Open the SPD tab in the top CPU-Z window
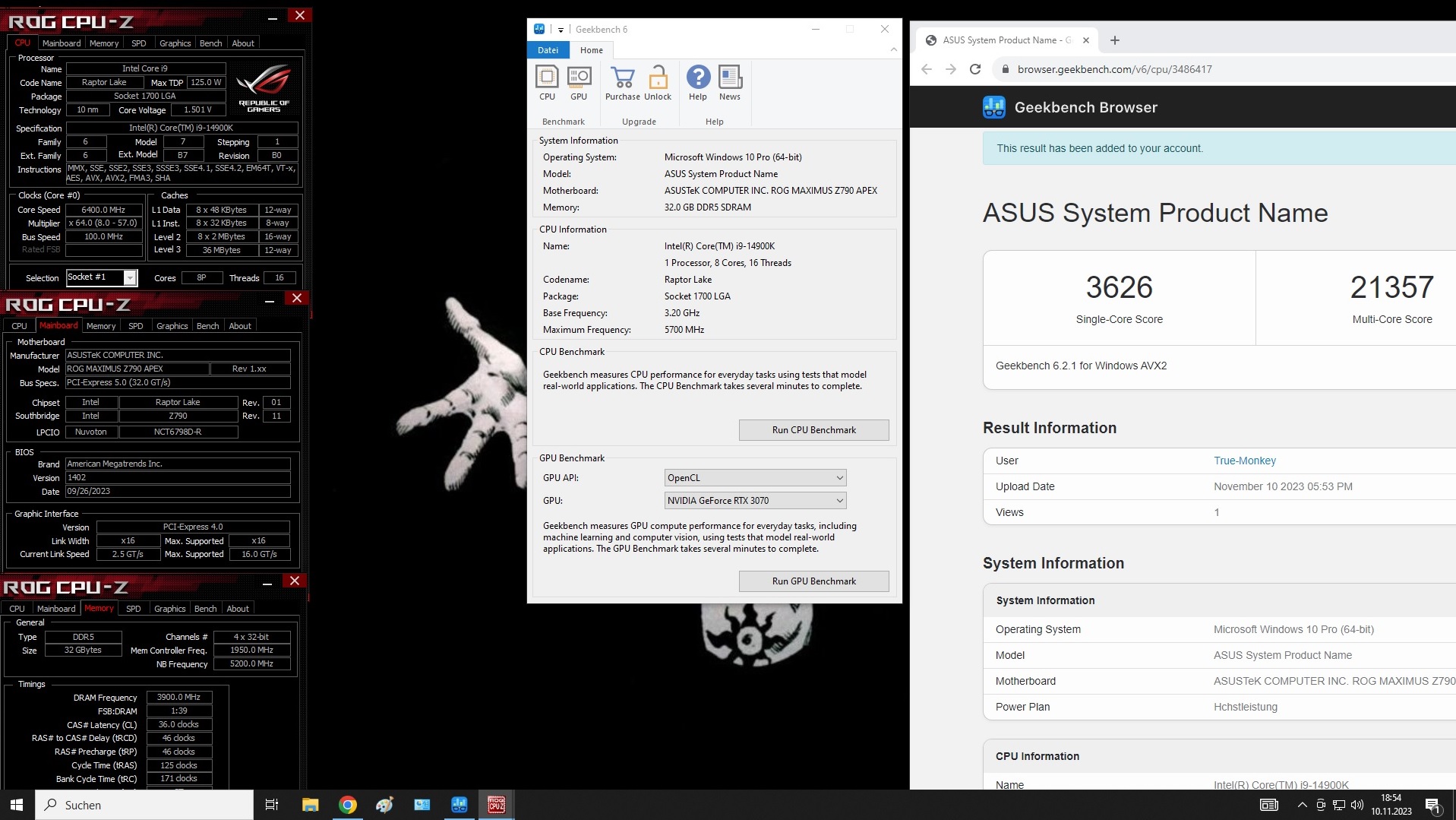Screen dimensions: 1456x820 [139, 43]
